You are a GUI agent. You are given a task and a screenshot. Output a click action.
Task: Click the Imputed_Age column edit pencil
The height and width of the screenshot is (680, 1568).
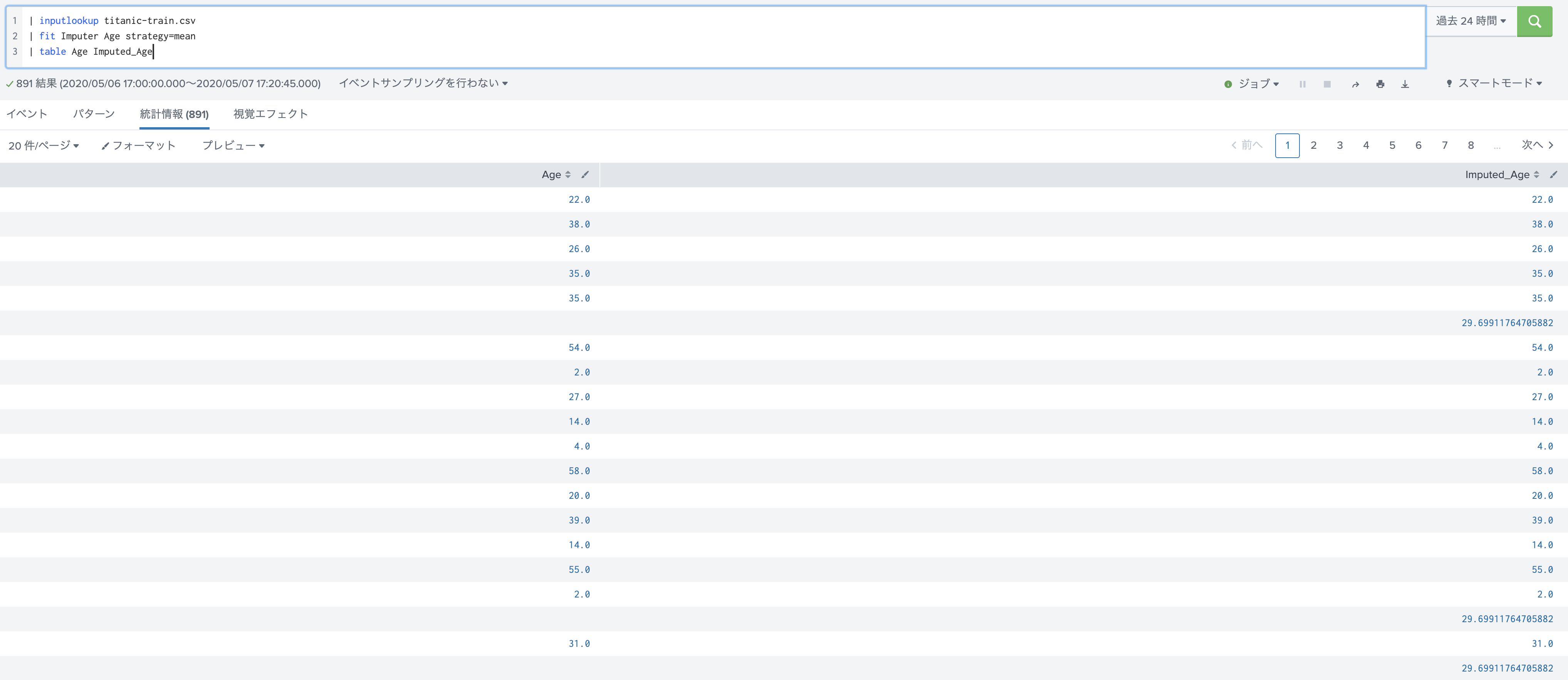pos(1553,175)
